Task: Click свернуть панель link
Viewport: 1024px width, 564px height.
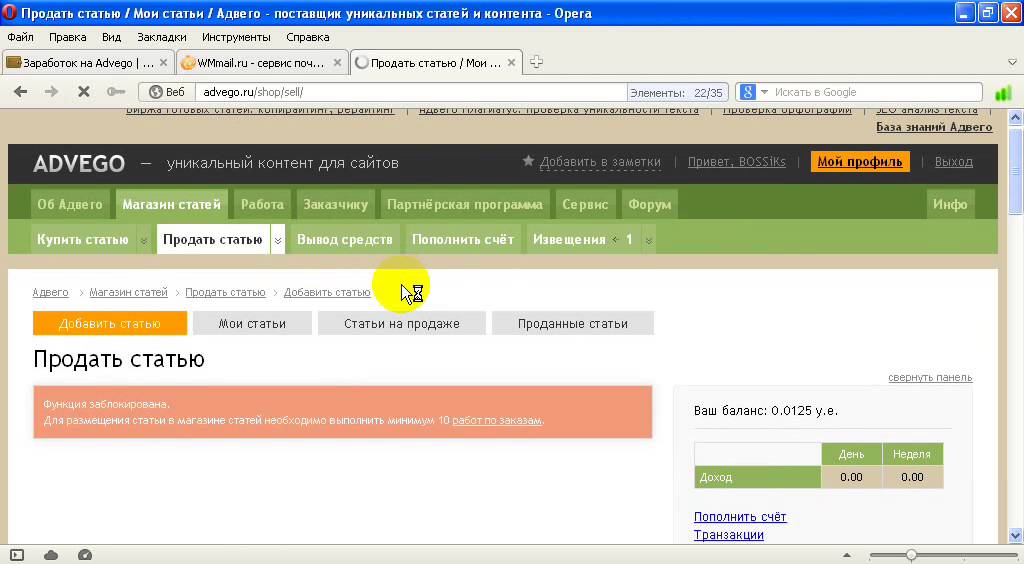Action: [930, 377]
